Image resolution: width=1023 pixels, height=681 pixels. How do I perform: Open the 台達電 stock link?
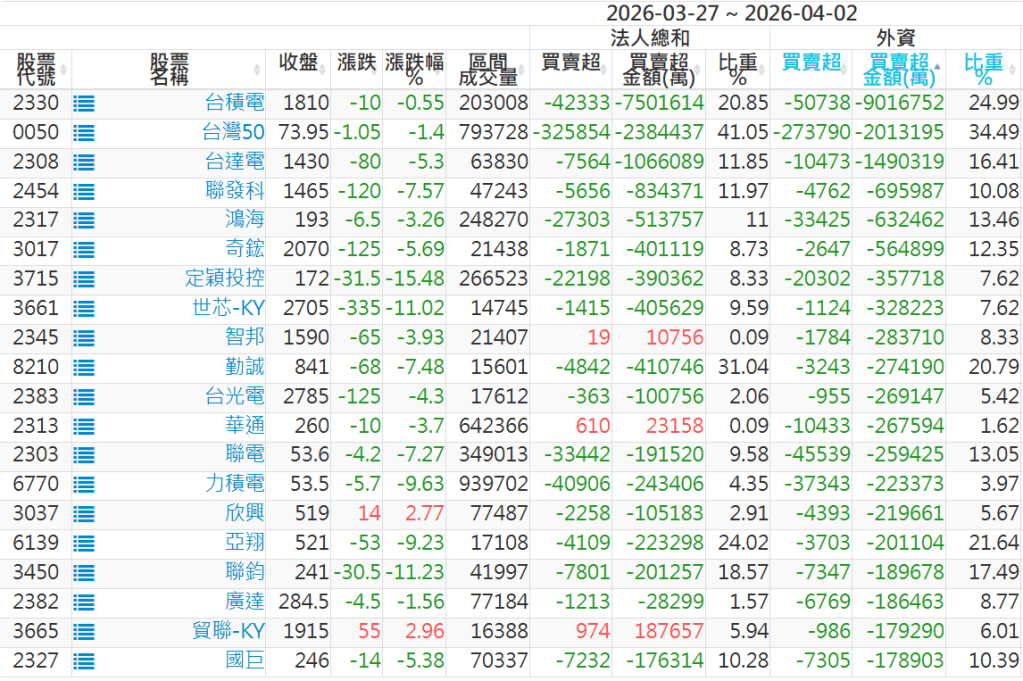[x=234, y=162]
